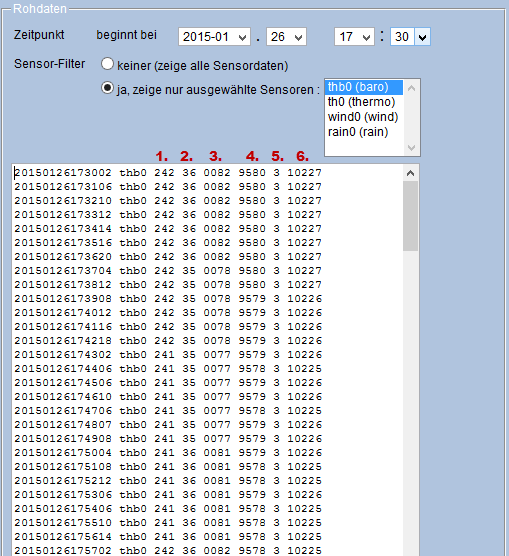This screenshot has width=509, height=556.
Task: Click inside the raw data text area
Action: pos(208,360)
